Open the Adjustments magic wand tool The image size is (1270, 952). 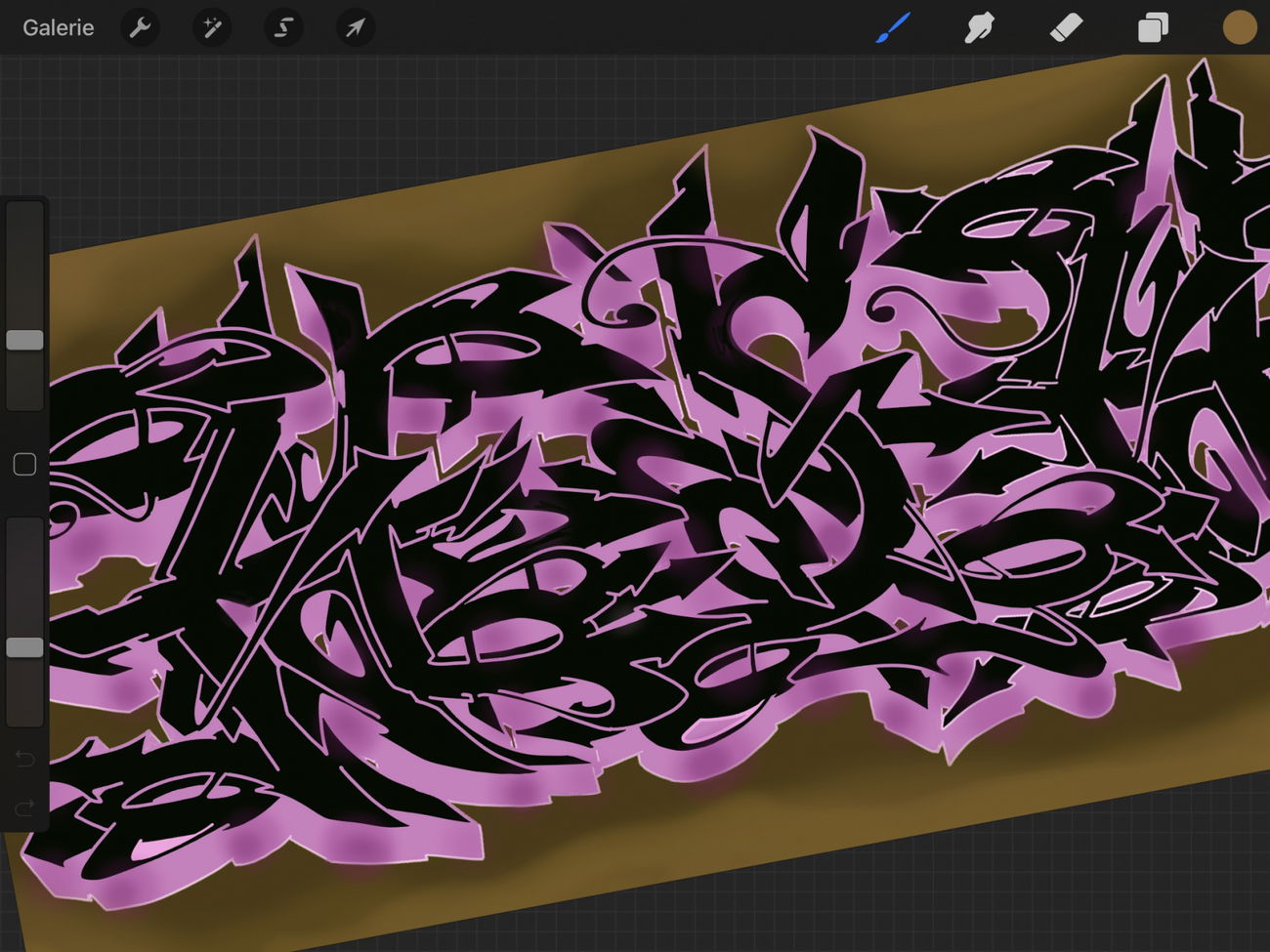[211, 27]
